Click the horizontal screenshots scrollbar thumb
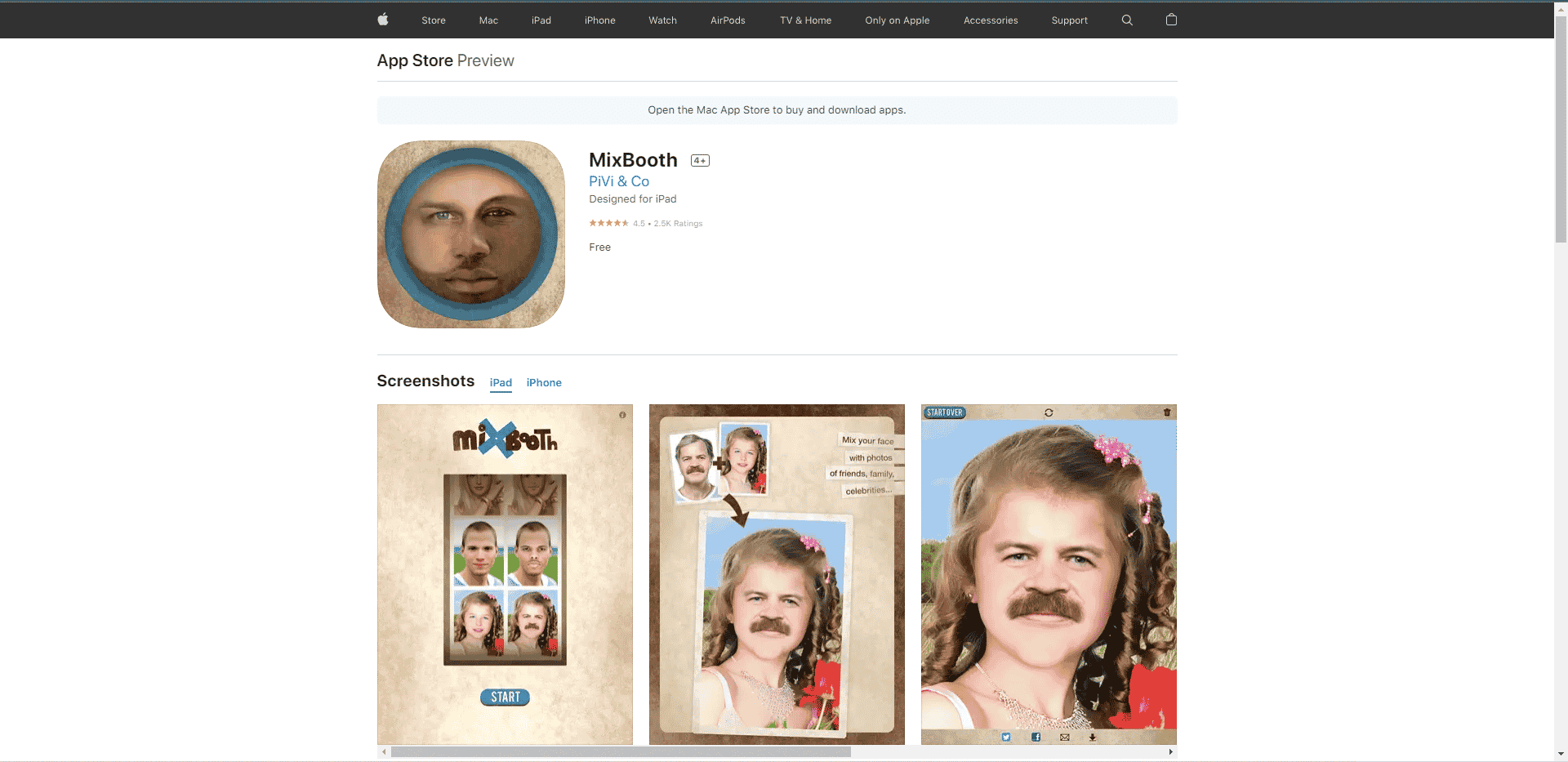The width and height of the screenshot is (1568, 762). 621,752
